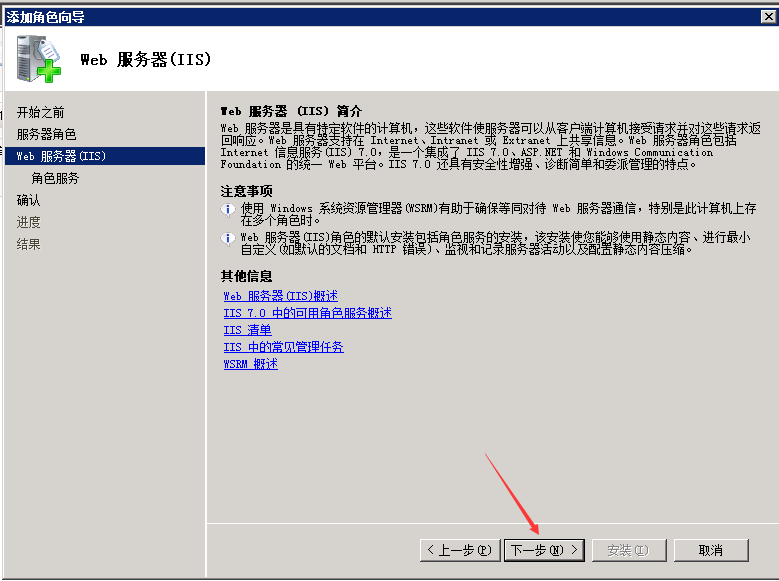Cancel the wizard with 取消
The image size is (779, 581).
pos(711,550)
